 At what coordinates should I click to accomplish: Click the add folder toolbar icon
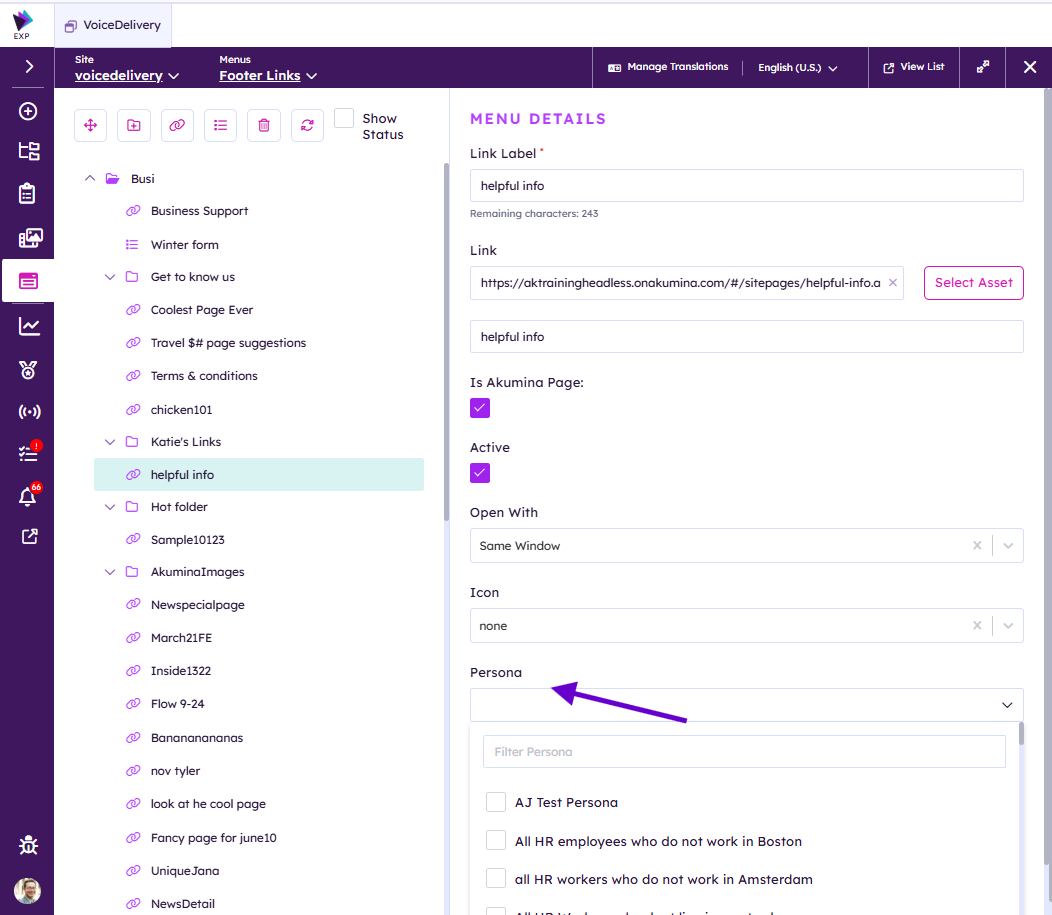point(134,125)
